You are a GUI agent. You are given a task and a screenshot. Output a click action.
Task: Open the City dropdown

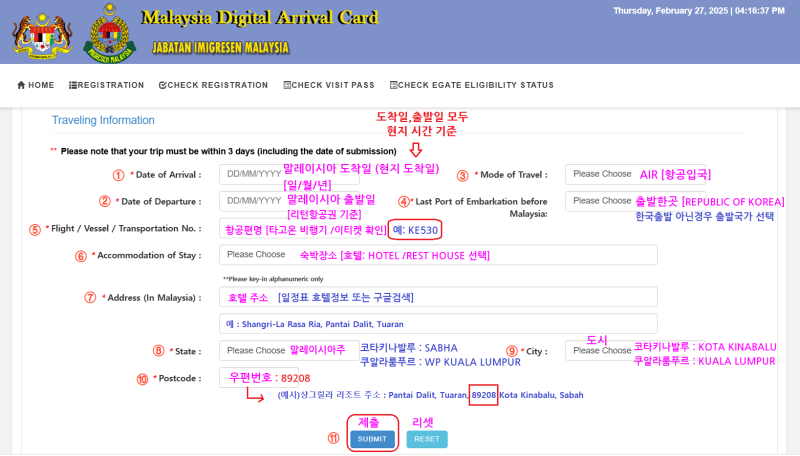pos(635,350)
